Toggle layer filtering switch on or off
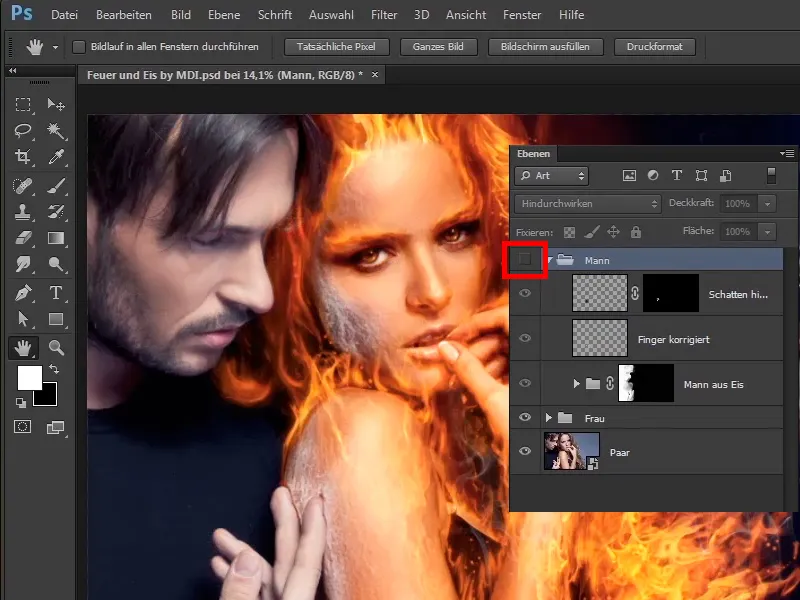This screenshot has height=600, width=800. 771,176
